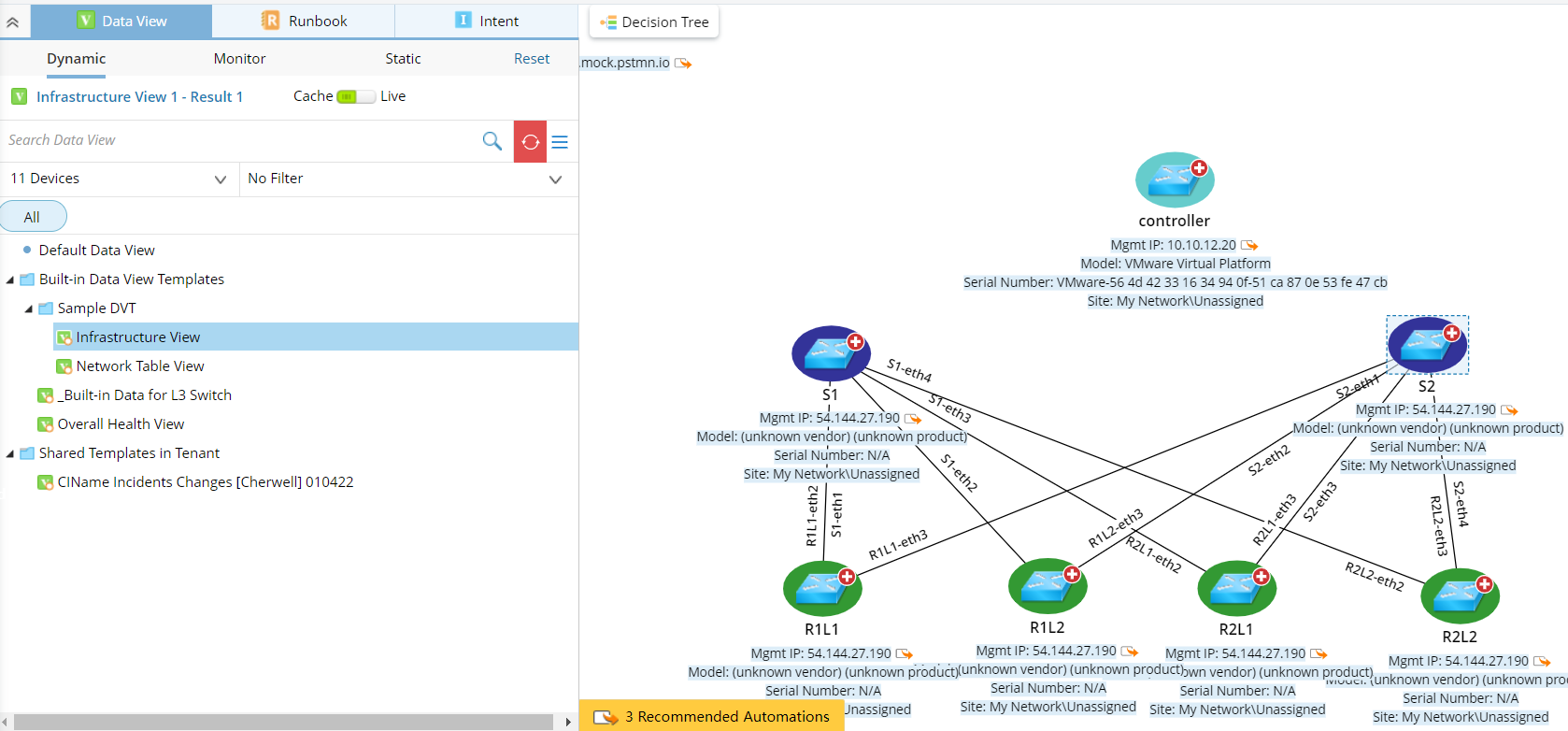Switch to the Runbook tab

tap(304, 21)
